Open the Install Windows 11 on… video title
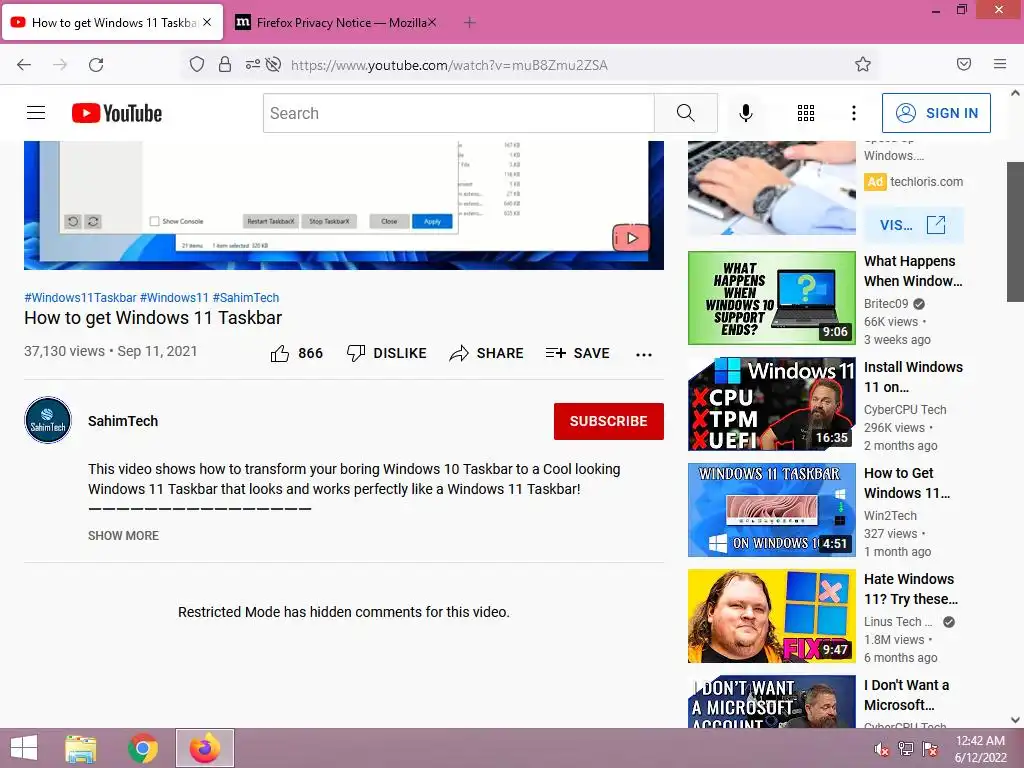The width and height of the screenshot is (1024, 768). coord(913,377)
